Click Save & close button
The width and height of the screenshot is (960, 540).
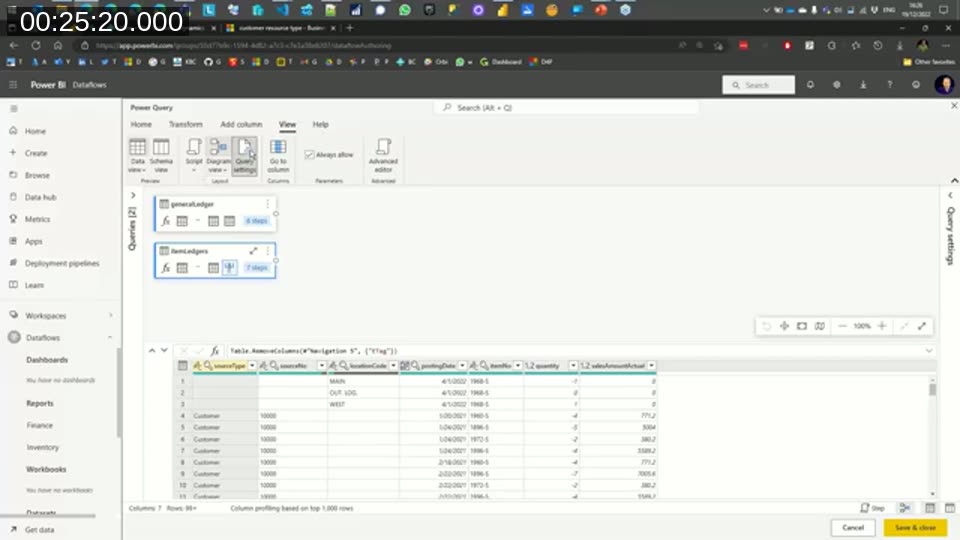coord(915,528)
